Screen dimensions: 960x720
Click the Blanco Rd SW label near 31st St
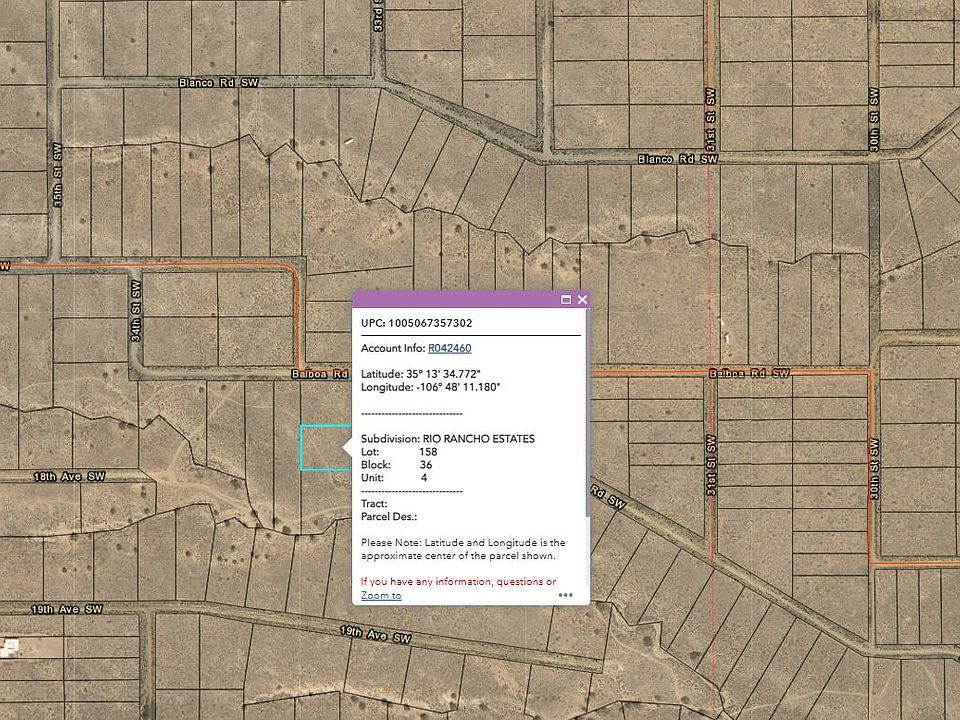point(677,159)
